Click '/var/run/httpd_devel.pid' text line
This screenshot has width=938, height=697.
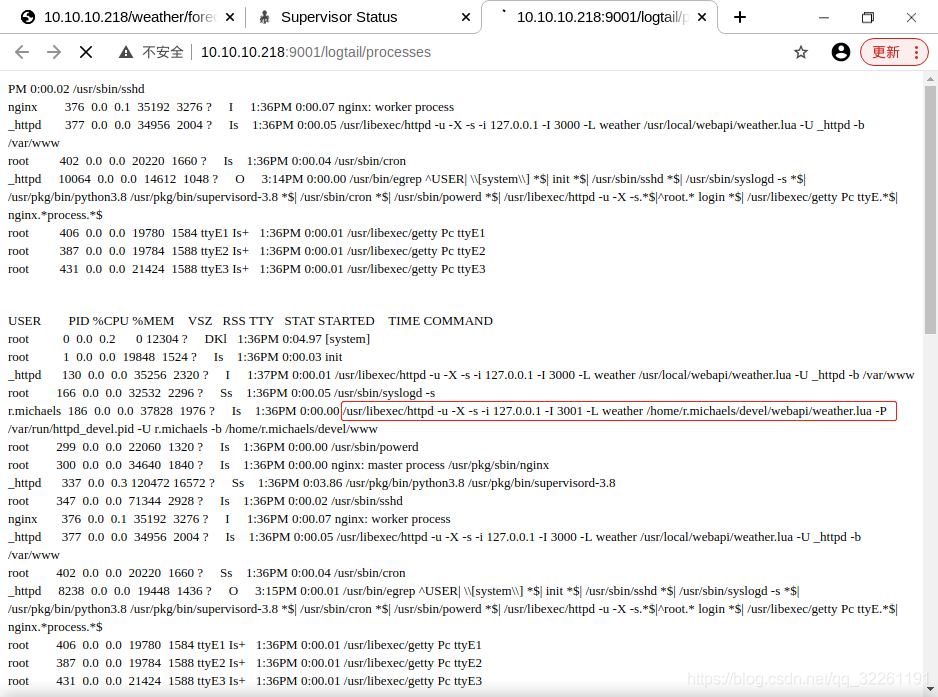pos(193,429)
